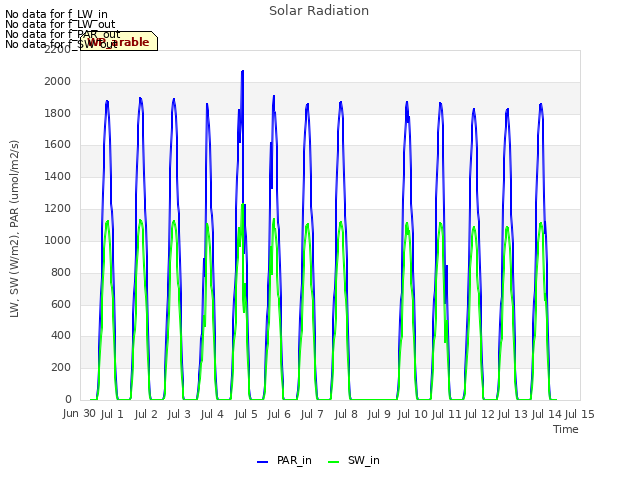Click the Jul 7 x-axis label
640x480 pixels.
click(x=312, y=415)
